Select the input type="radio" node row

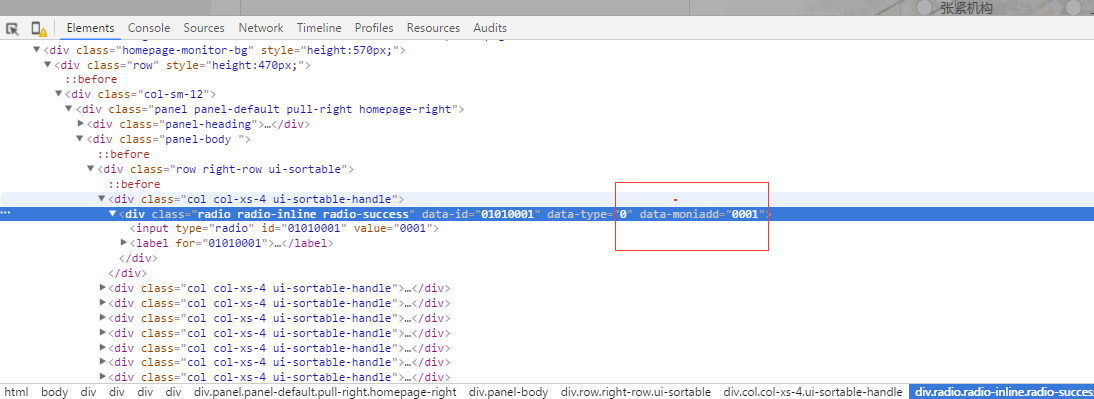(547, 228)
